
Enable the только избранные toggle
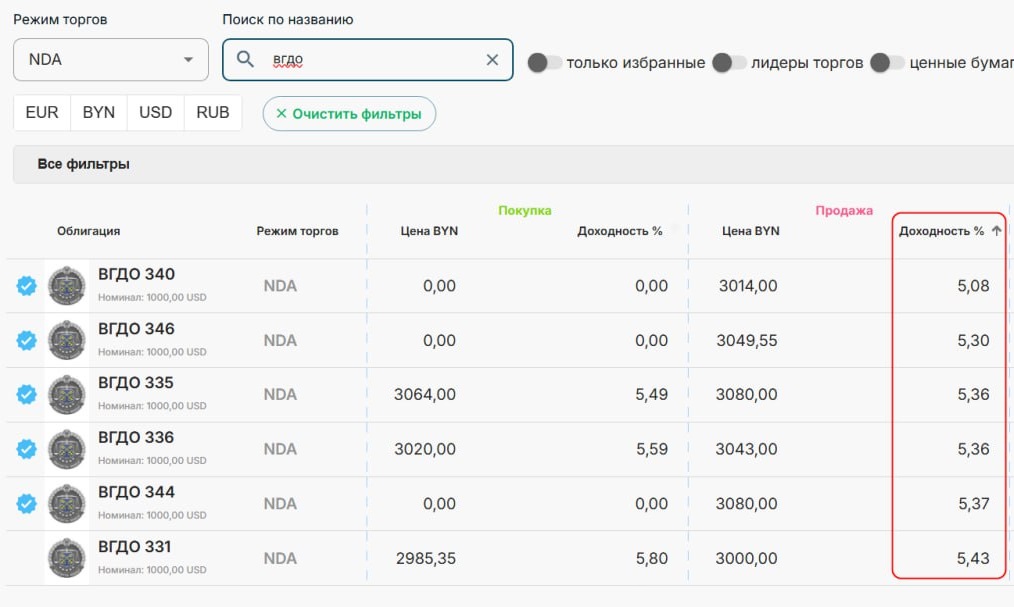[x=545, y=63]
